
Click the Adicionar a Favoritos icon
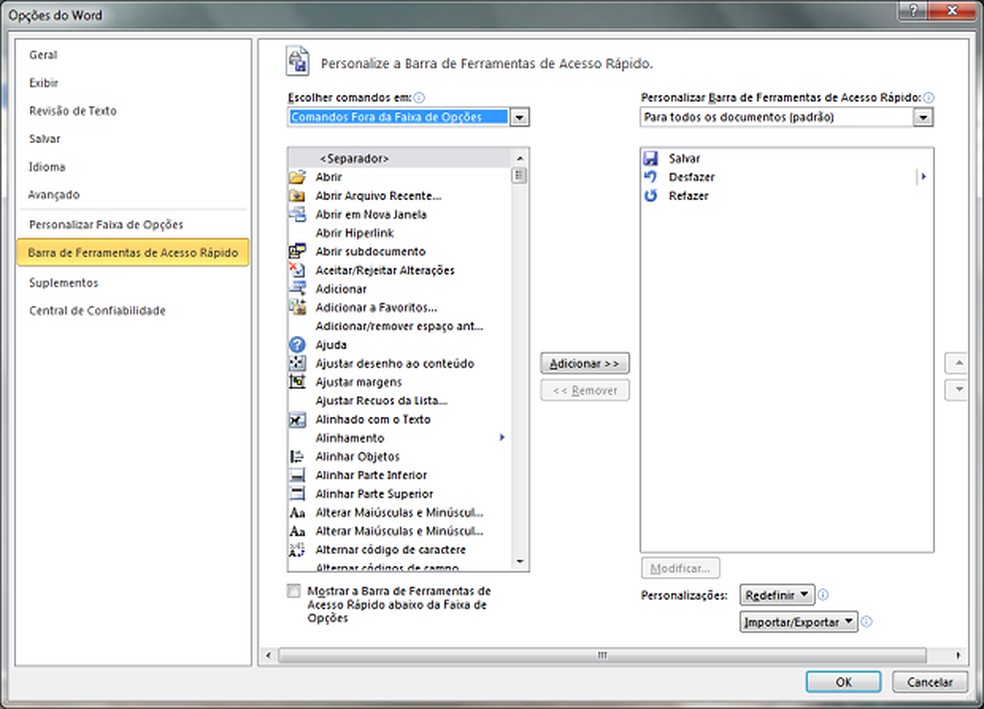point(297,307)
